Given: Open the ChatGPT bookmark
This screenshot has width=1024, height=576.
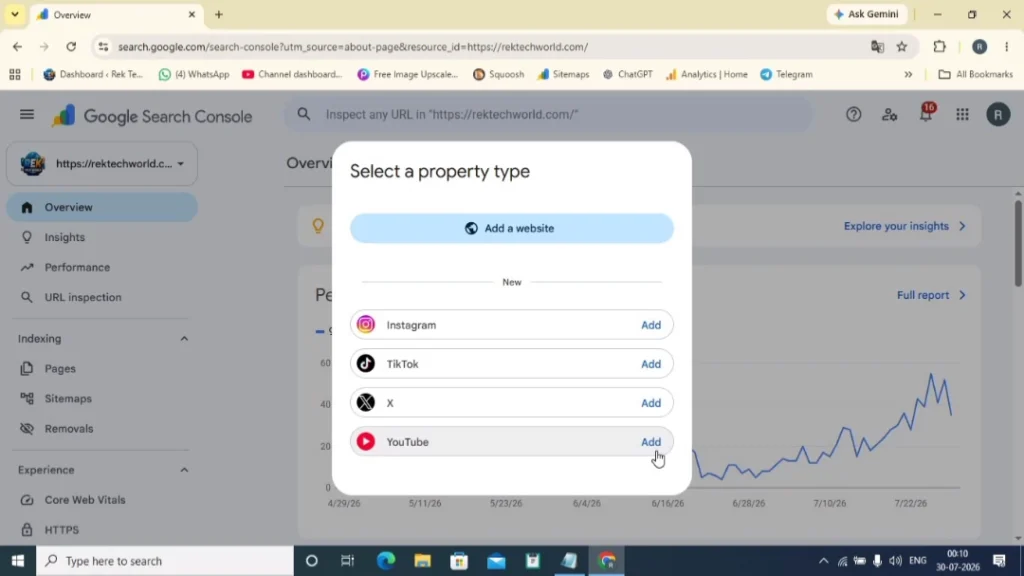Looking at the screenshot, I should (628, 74).
